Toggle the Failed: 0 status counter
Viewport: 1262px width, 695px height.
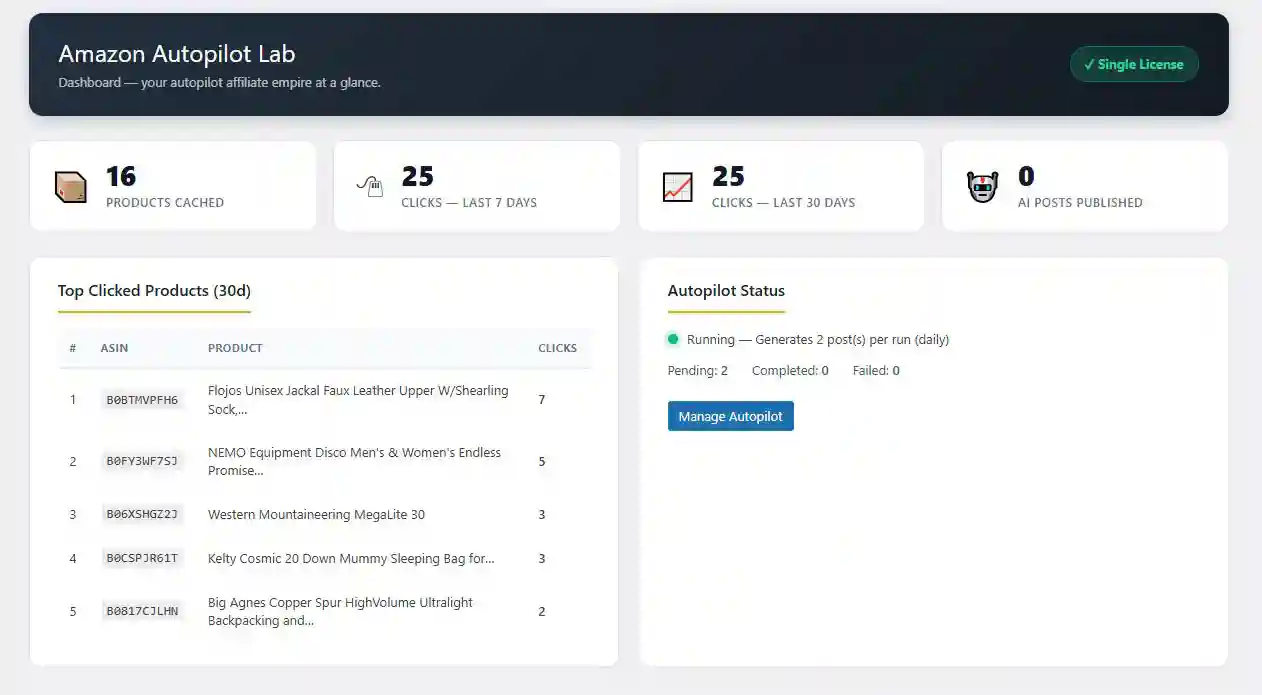pos(876,370)
